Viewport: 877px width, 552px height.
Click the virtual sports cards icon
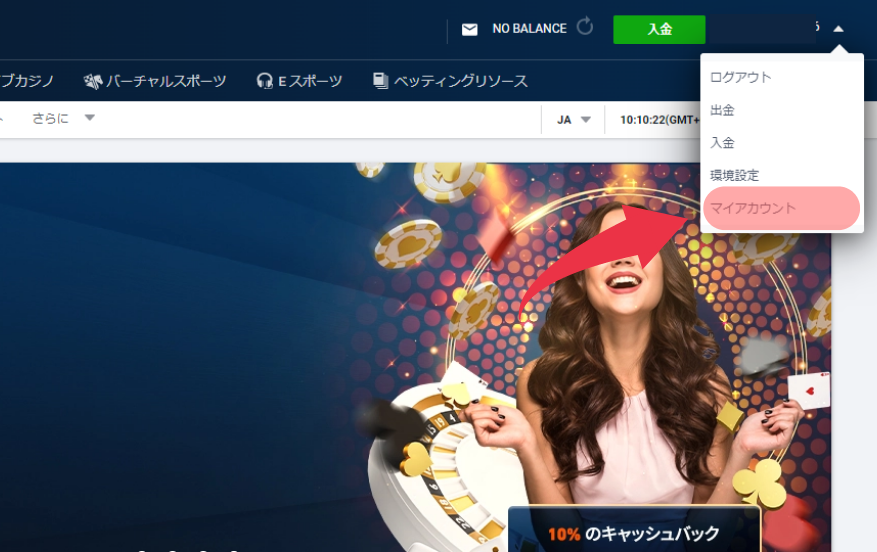tap(92, 82)
